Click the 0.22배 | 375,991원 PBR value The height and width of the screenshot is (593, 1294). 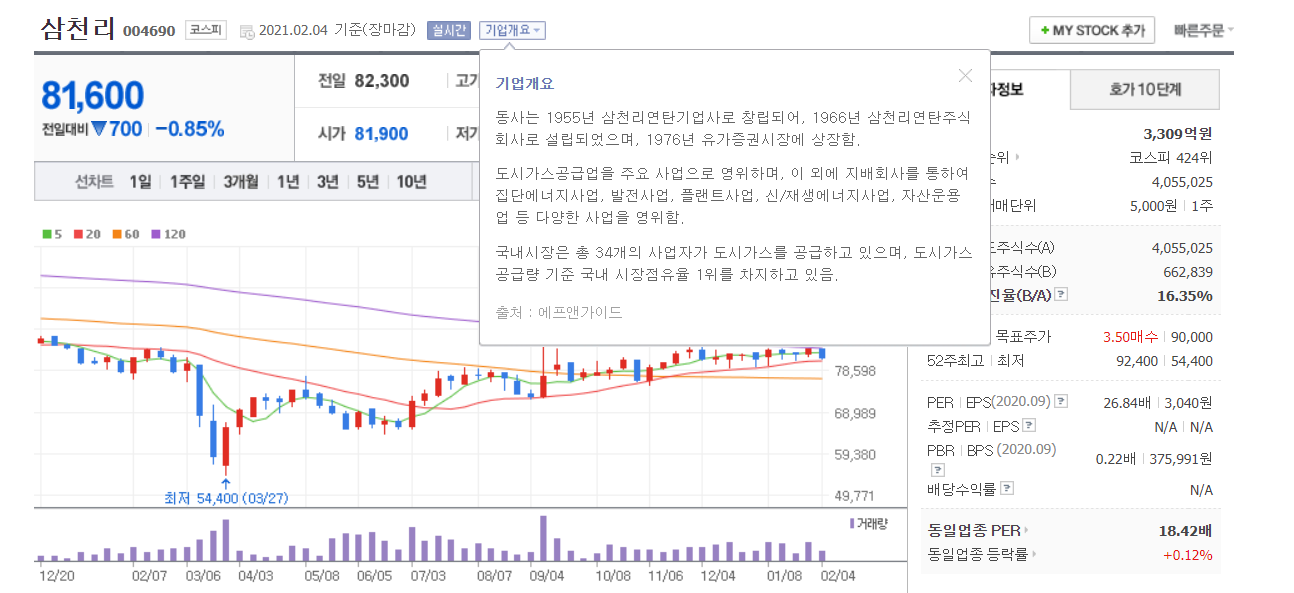[1154, 459]
